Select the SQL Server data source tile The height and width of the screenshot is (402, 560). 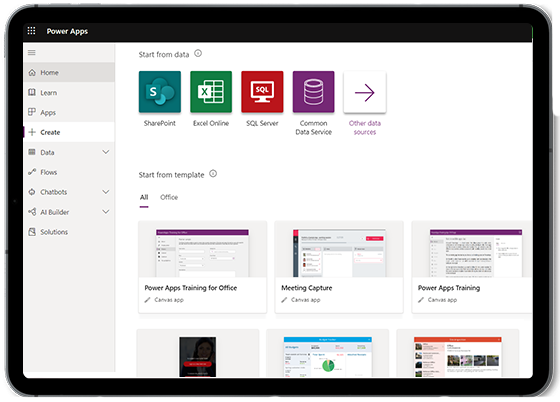[262, 92]
